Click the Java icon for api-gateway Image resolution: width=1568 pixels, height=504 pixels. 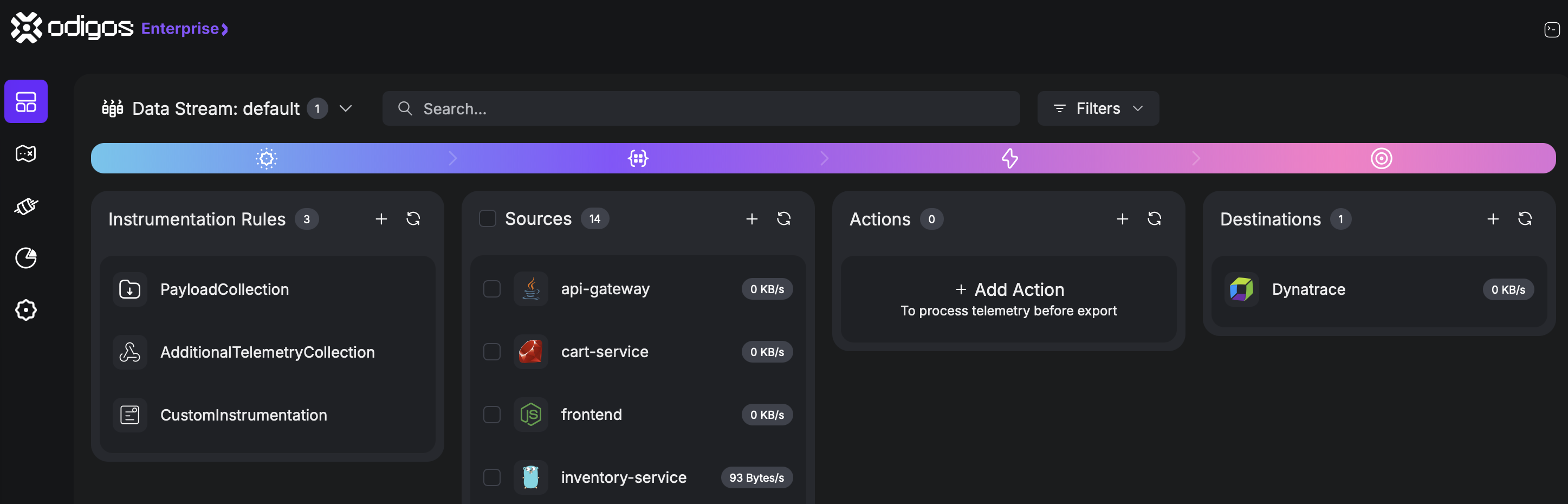coord(531,289)
